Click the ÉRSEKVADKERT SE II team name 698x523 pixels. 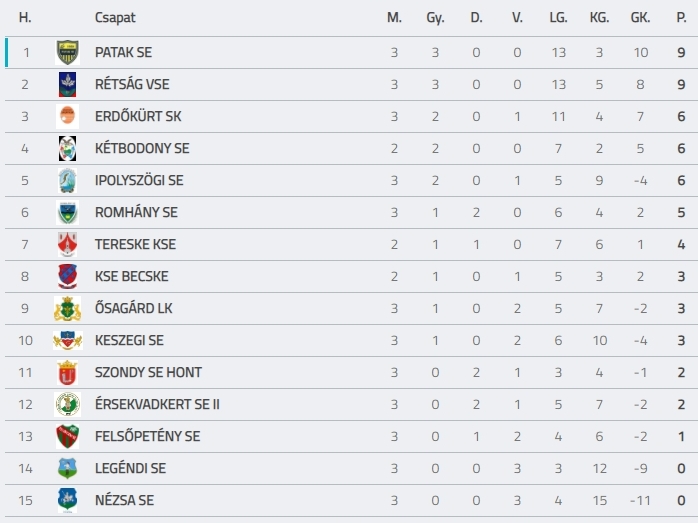(x=157, y=405)
